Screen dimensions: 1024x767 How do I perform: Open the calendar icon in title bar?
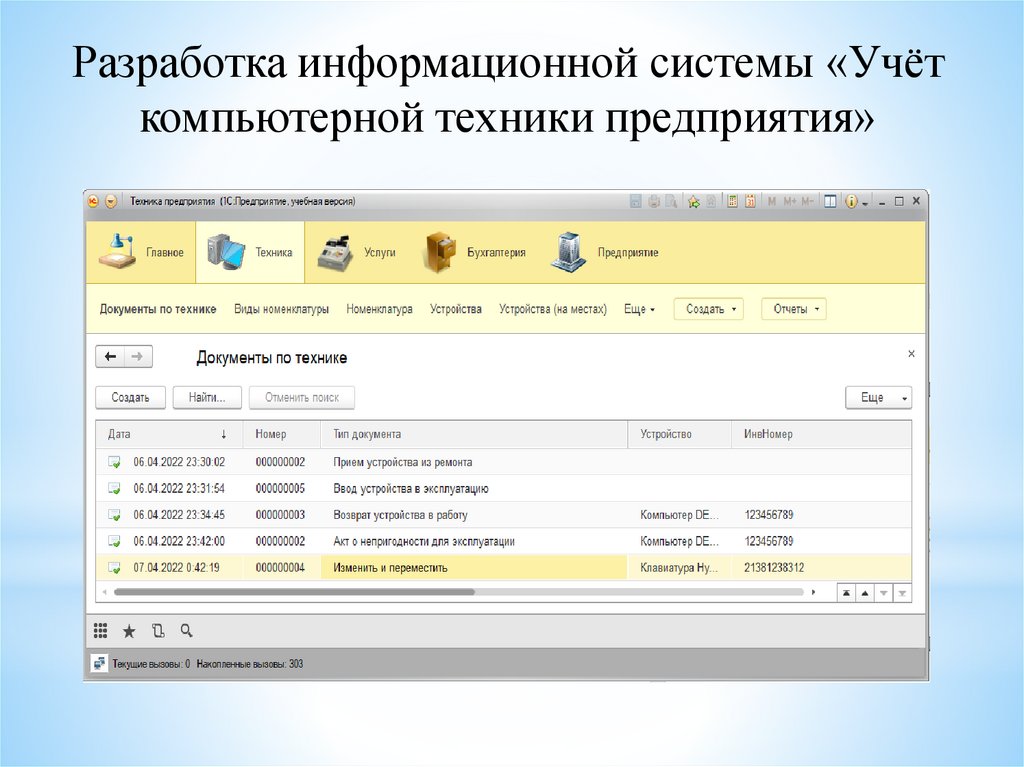[x=748, y=201]
